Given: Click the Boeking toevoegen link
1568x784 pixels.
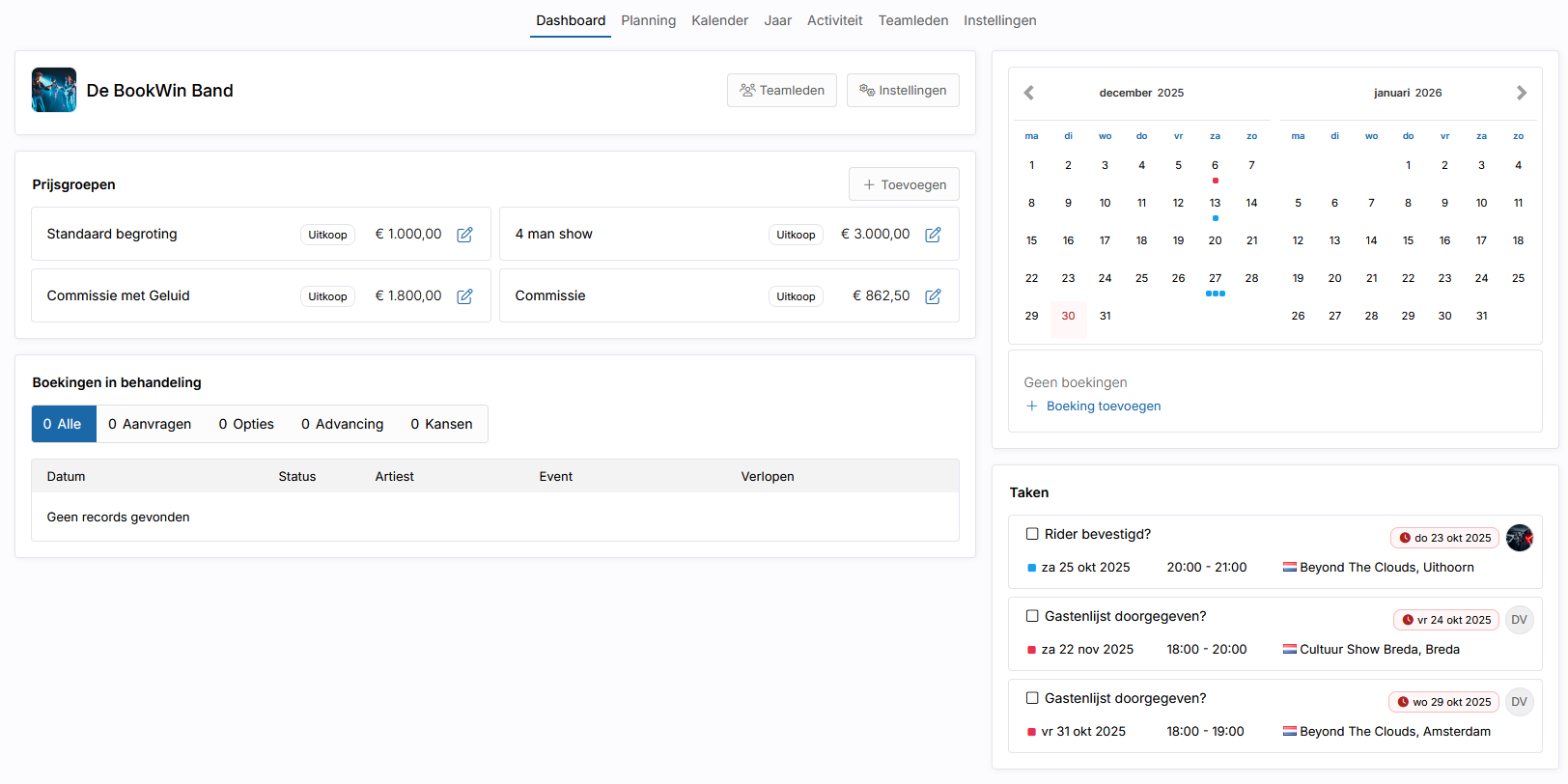Looking at the screenshot, I should tap(1103, 406).
